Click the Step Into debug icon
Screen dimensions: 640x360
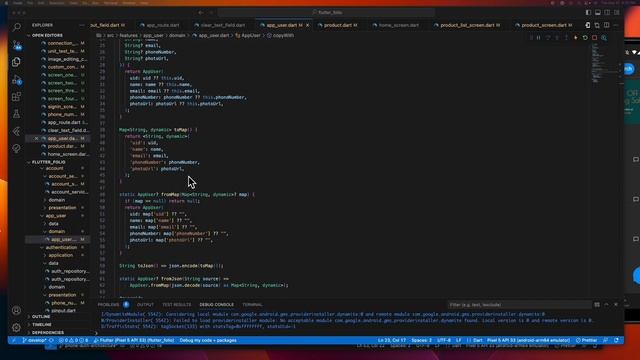pos(557,38)
